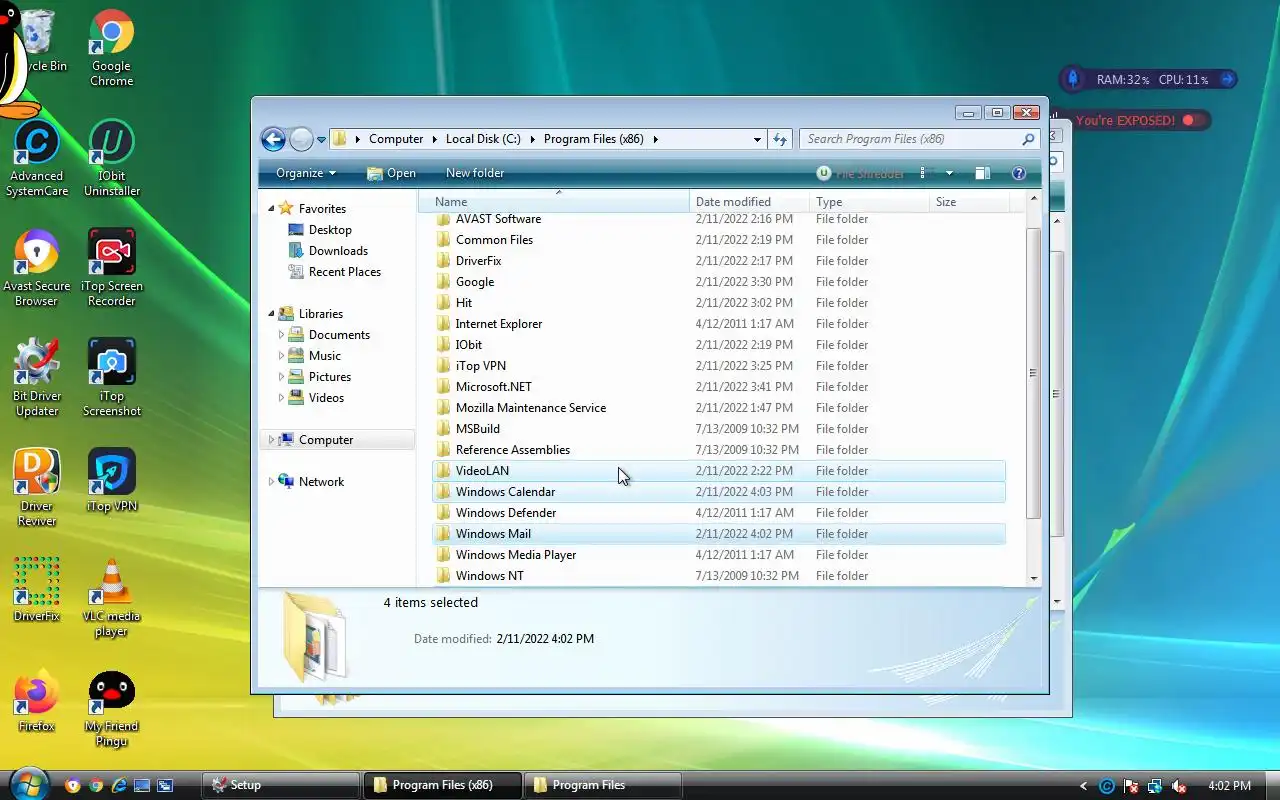Expand the Network tree node
Screen dimensions: 1280x800
pos(270,482)
